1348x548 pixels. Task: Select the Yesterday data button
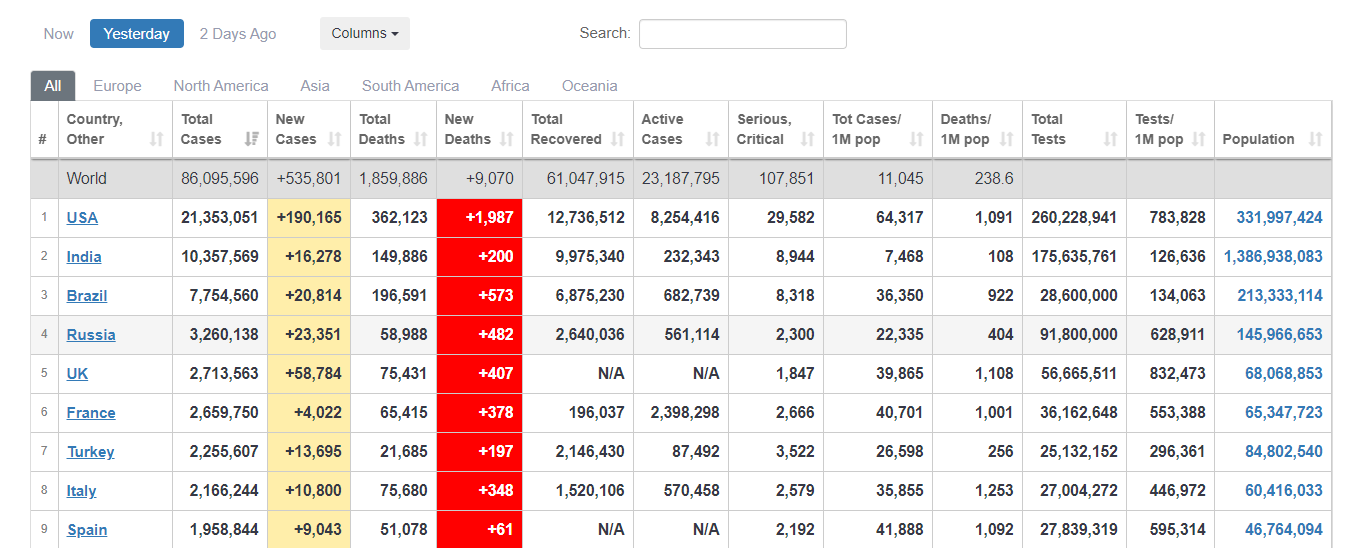click(137, 34)
